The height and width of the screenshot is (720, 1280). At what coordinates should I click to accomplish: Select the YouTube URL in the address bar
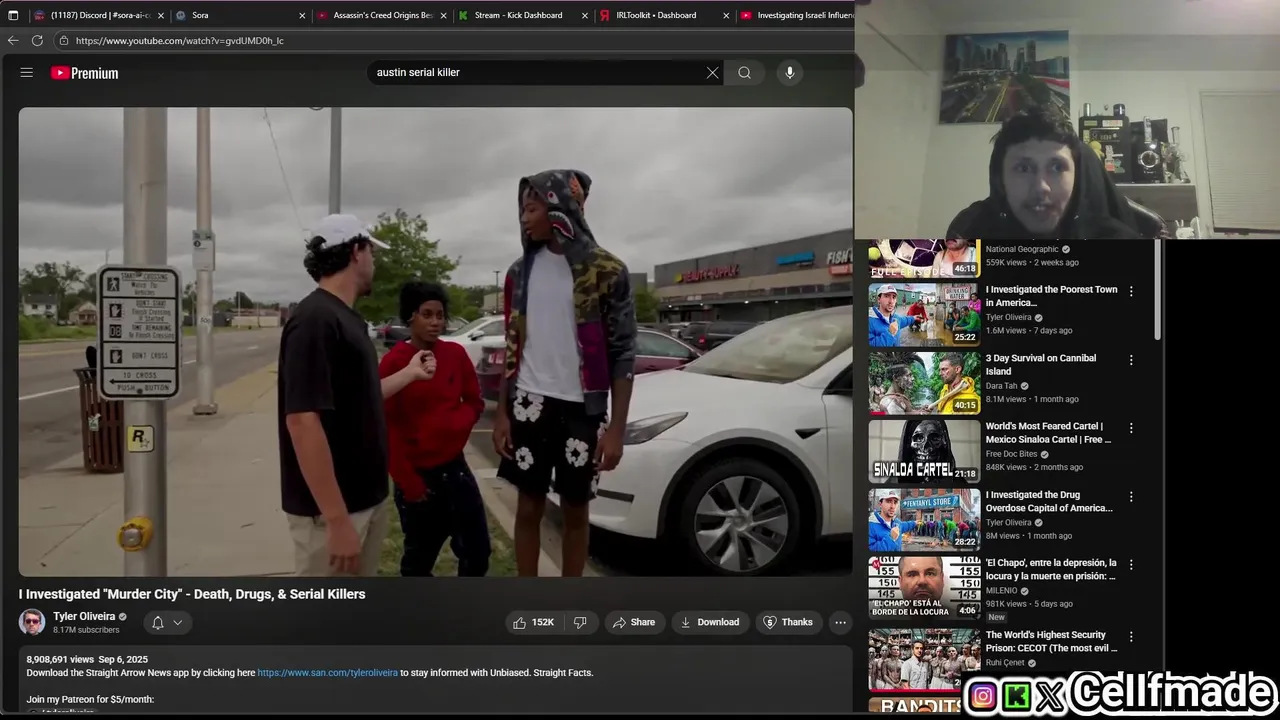point(179,41)
